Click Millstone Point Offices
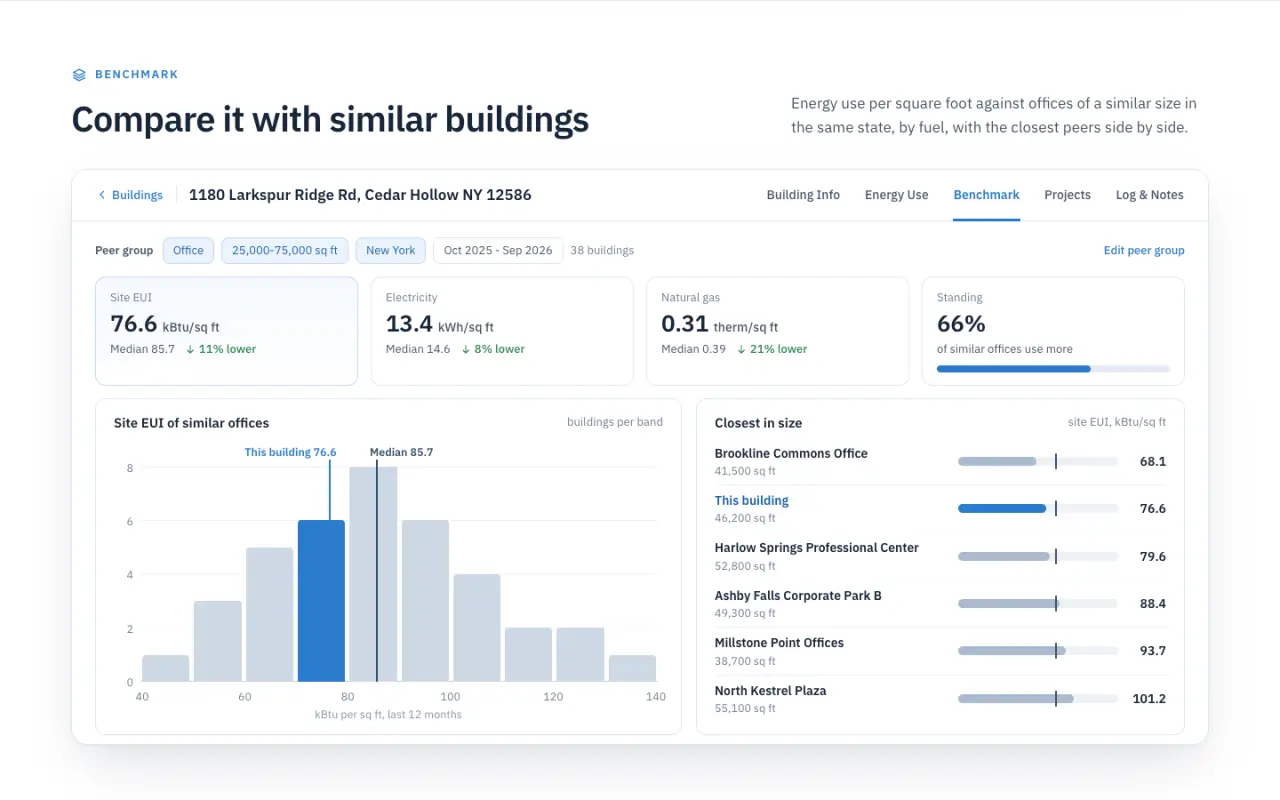 (x=779, y=643)
